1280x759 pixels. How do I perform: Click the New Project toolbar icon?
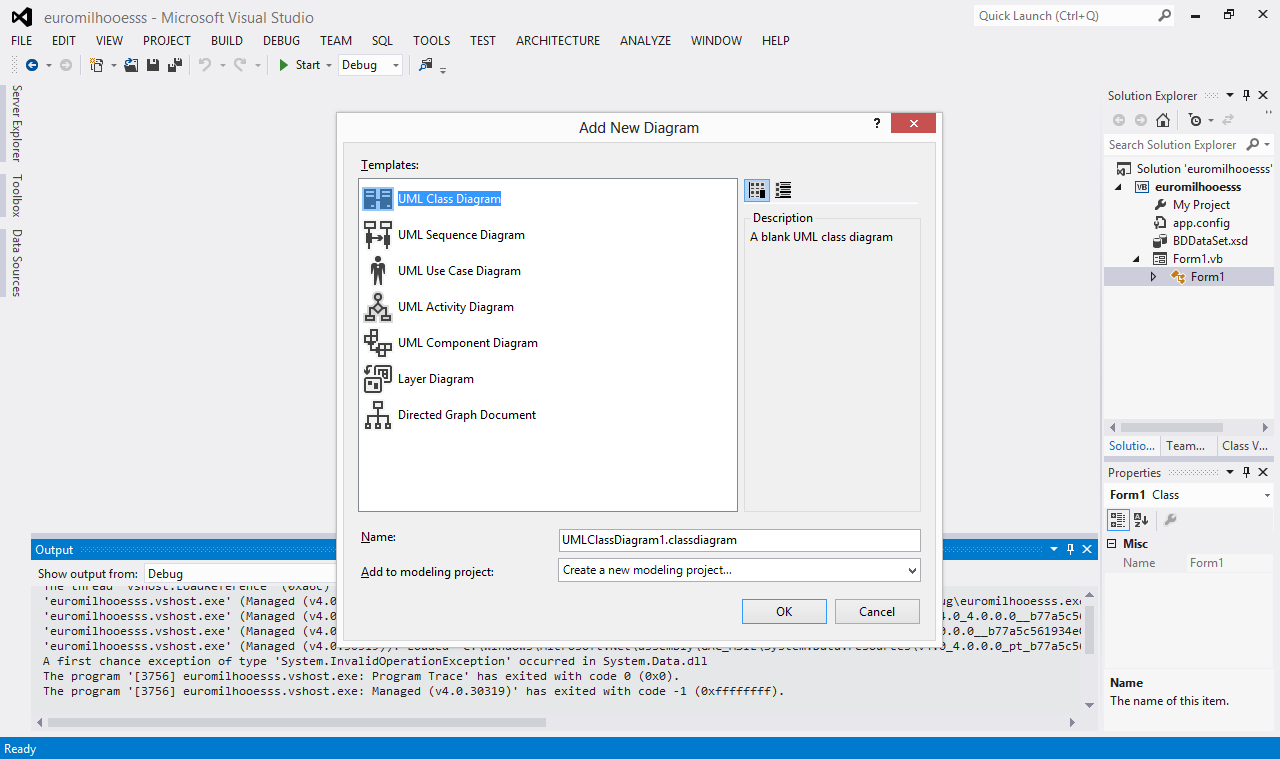tap(97, 65)
